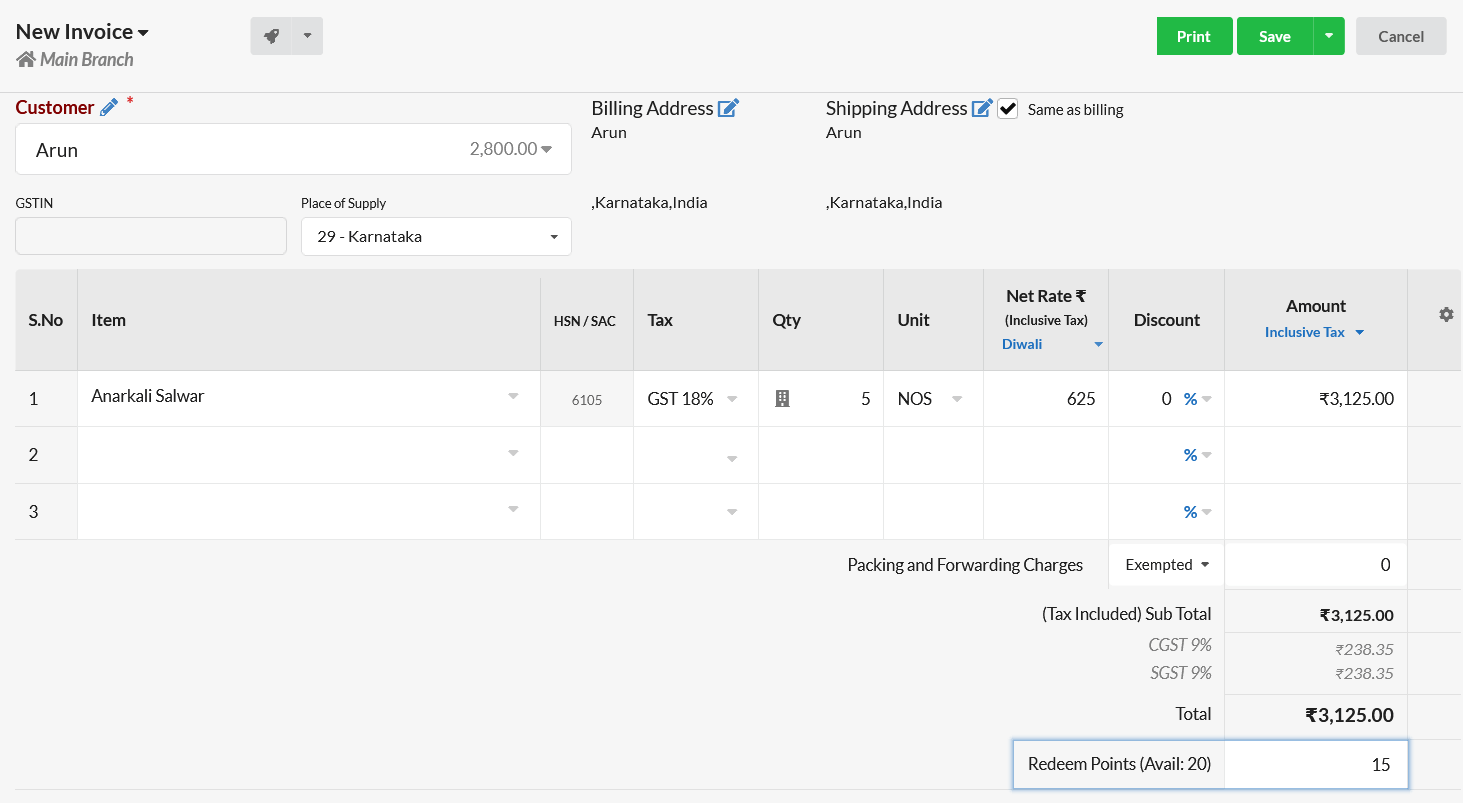Open the New Invoice title dropdown
The height and width of the screenshot is (803, 1463).
(143, 33)
